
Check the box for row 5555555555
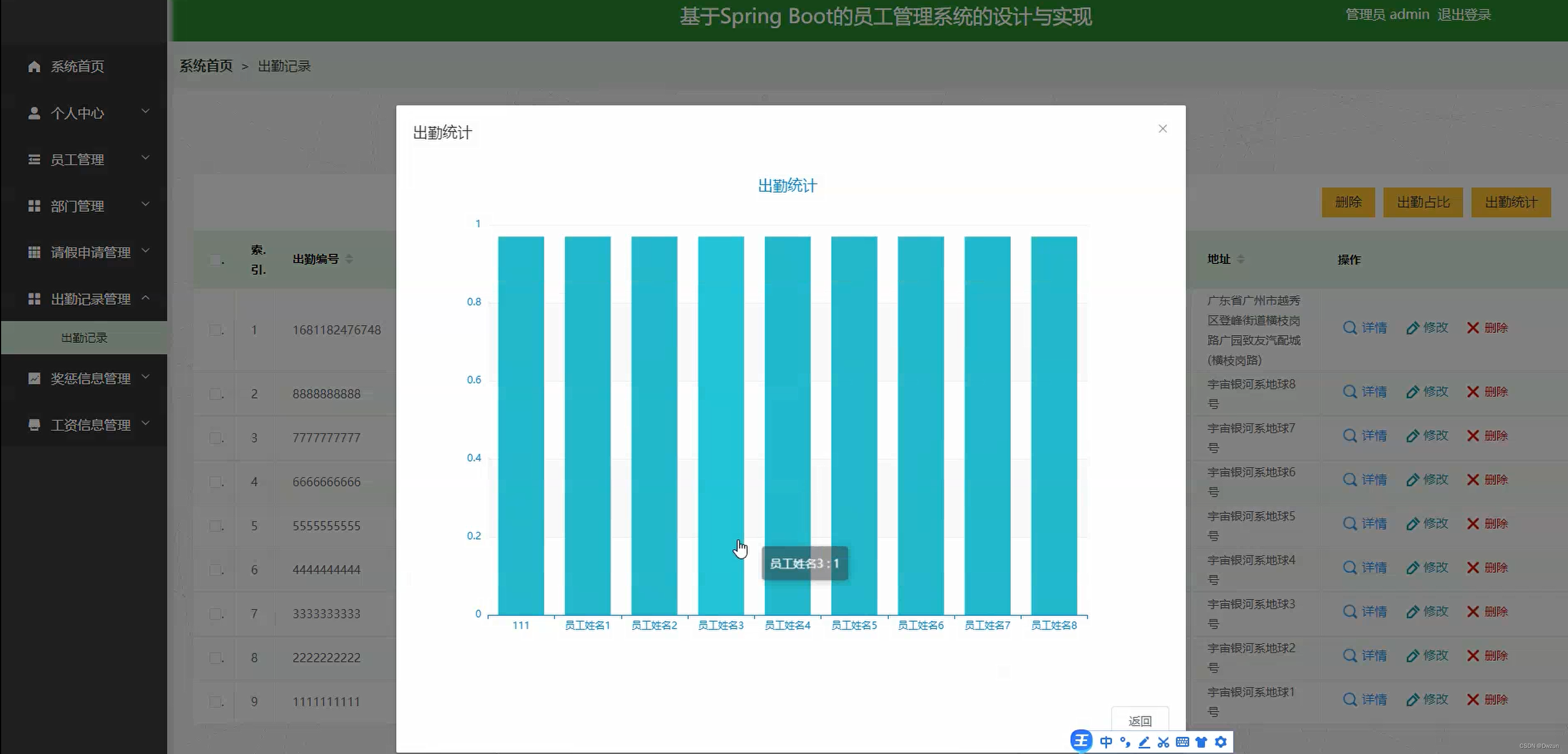coord(216,526)
